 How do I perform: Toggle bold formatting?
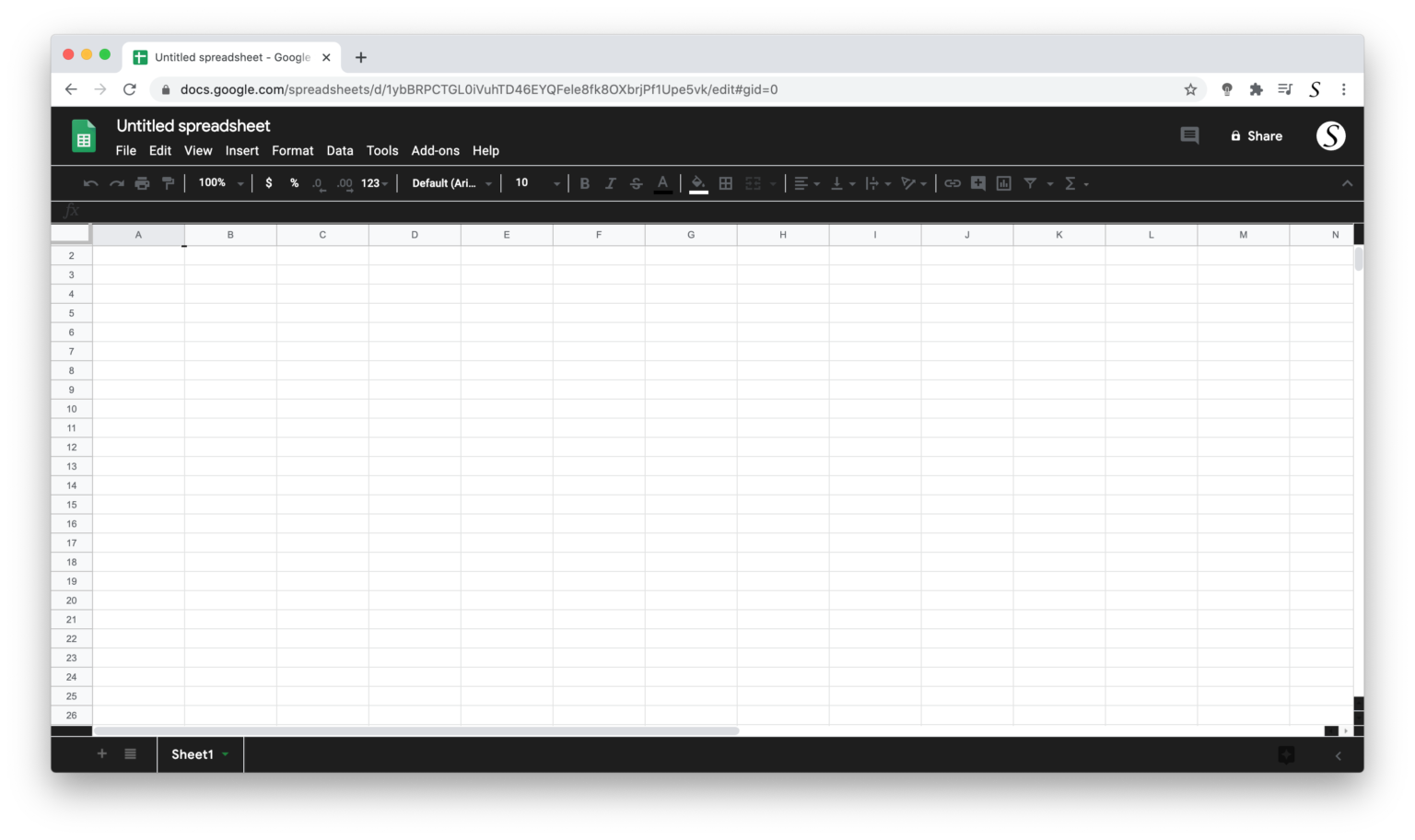coord(585,183)
